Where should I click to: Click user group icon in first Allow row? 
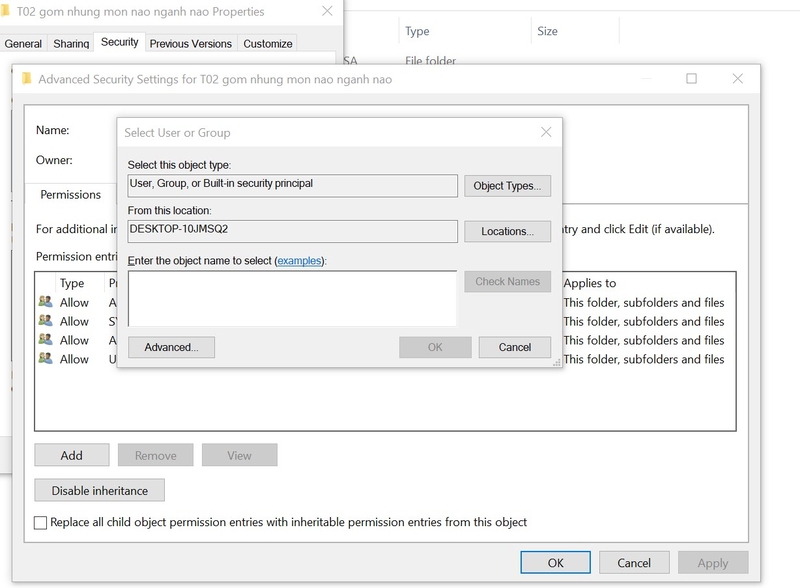pyautogui.click(x=45, y=302)
